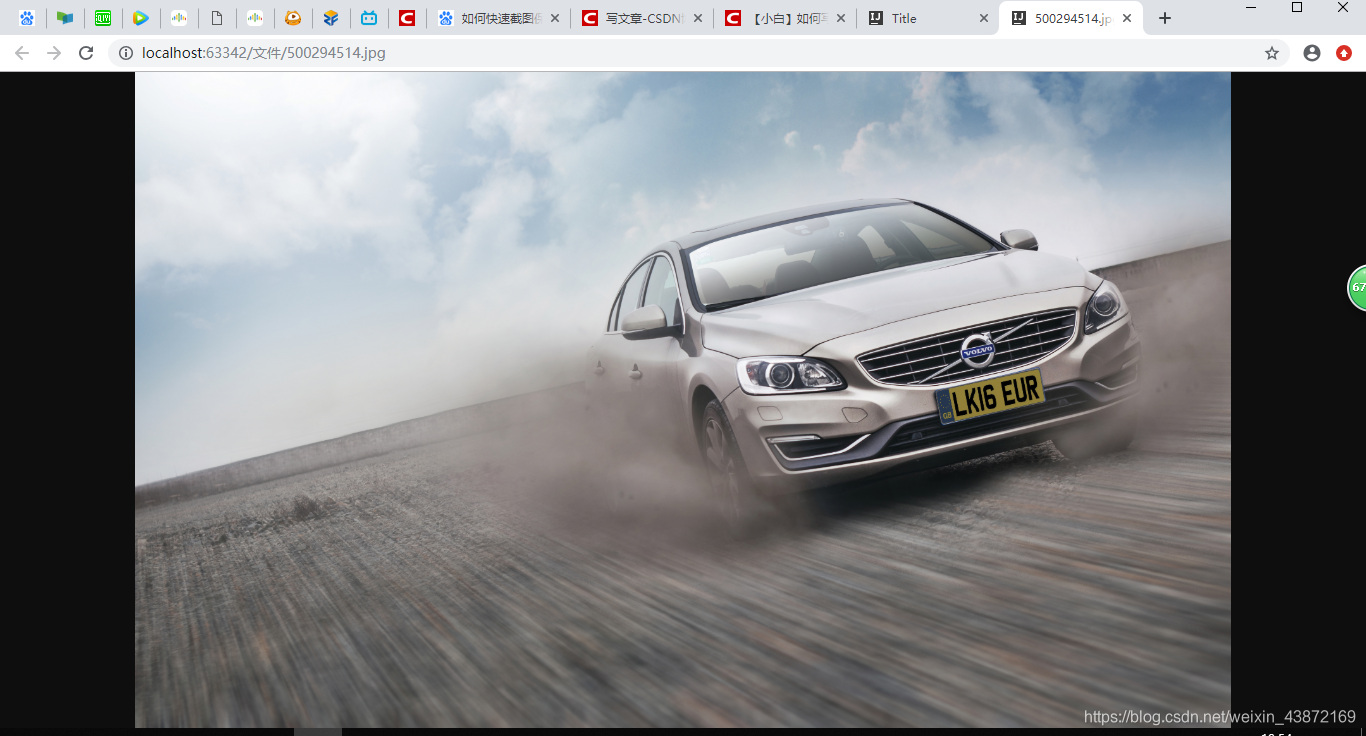Select the sound-wave tab beside the orange face tab
Screen dimensions: 1366x736
(255, 18)
